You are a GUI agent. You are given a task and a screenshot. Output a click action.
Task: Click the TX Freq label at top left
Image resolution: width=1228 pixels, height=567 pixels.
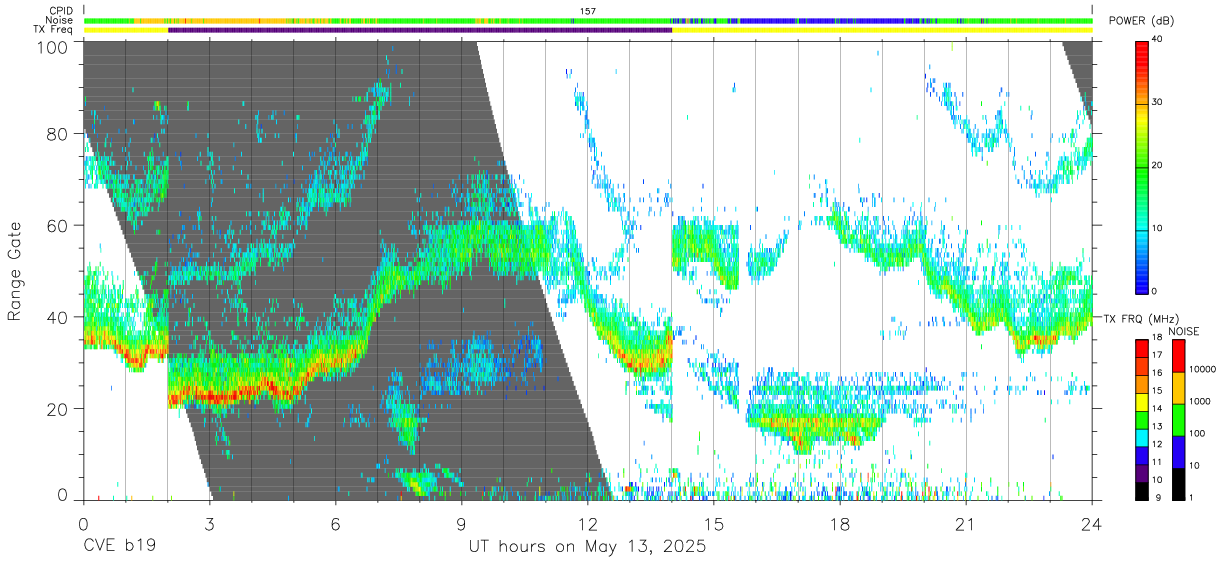pyautogui.click(x=54, y=29)
